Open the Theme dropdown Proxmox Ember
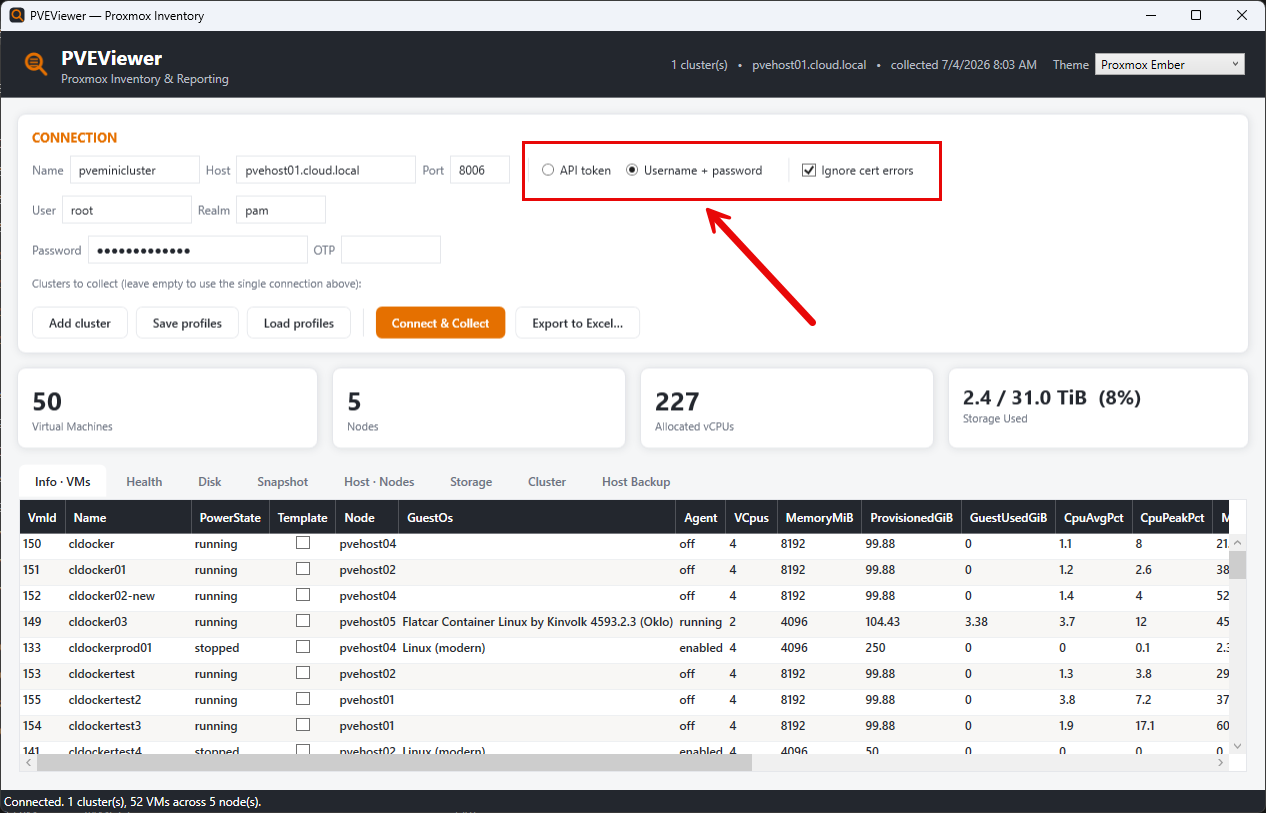 point(1170,64)
